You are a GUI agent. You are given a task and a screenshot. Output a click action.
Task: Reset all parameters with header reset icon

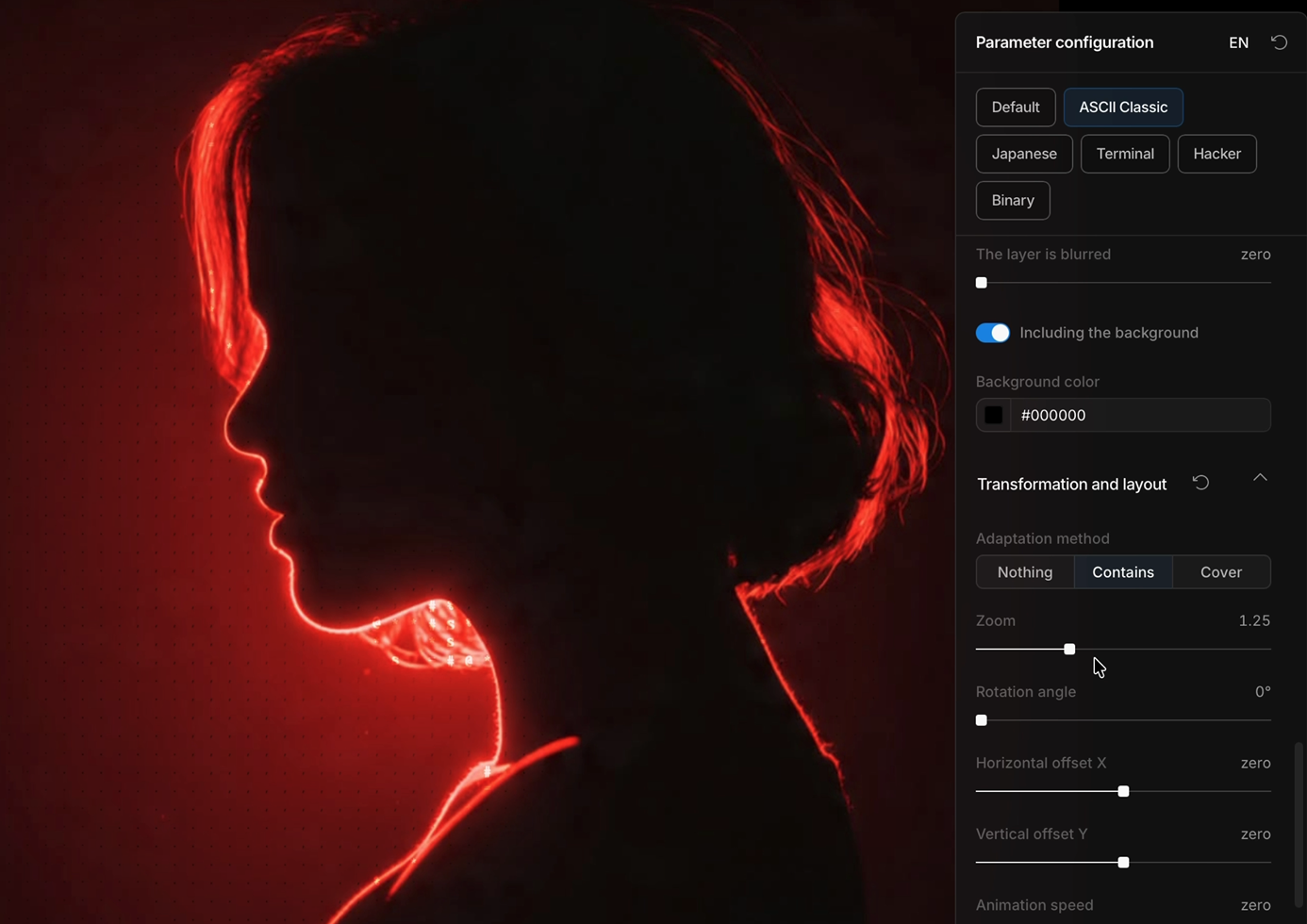click(x=1279, y=42)
